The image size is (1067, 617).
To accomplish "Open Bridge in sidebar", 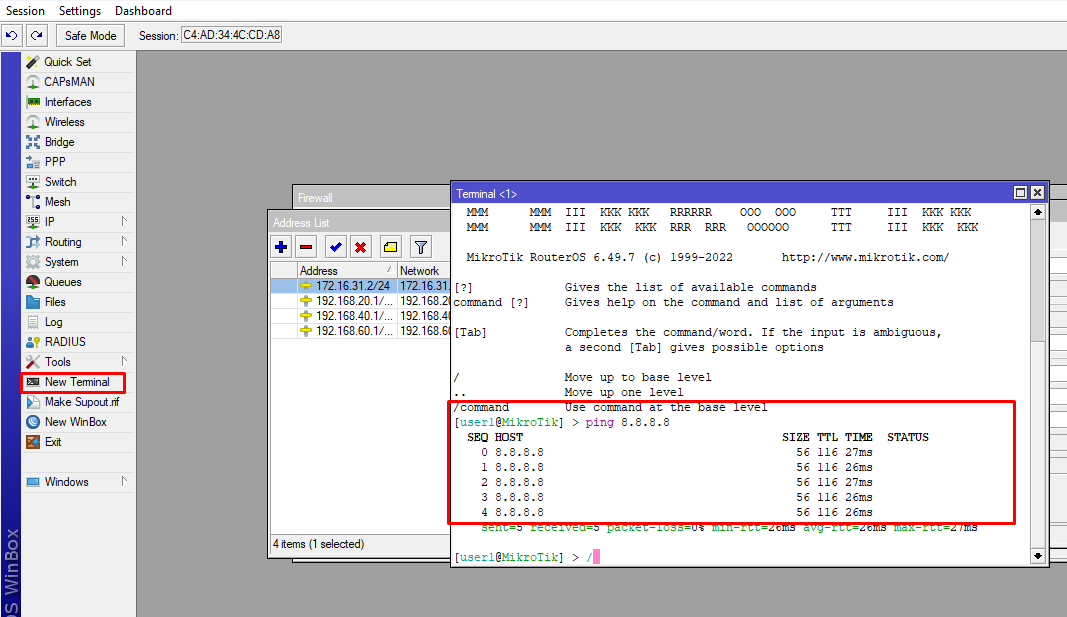I will pyautogui.click(x=78, y=142).
